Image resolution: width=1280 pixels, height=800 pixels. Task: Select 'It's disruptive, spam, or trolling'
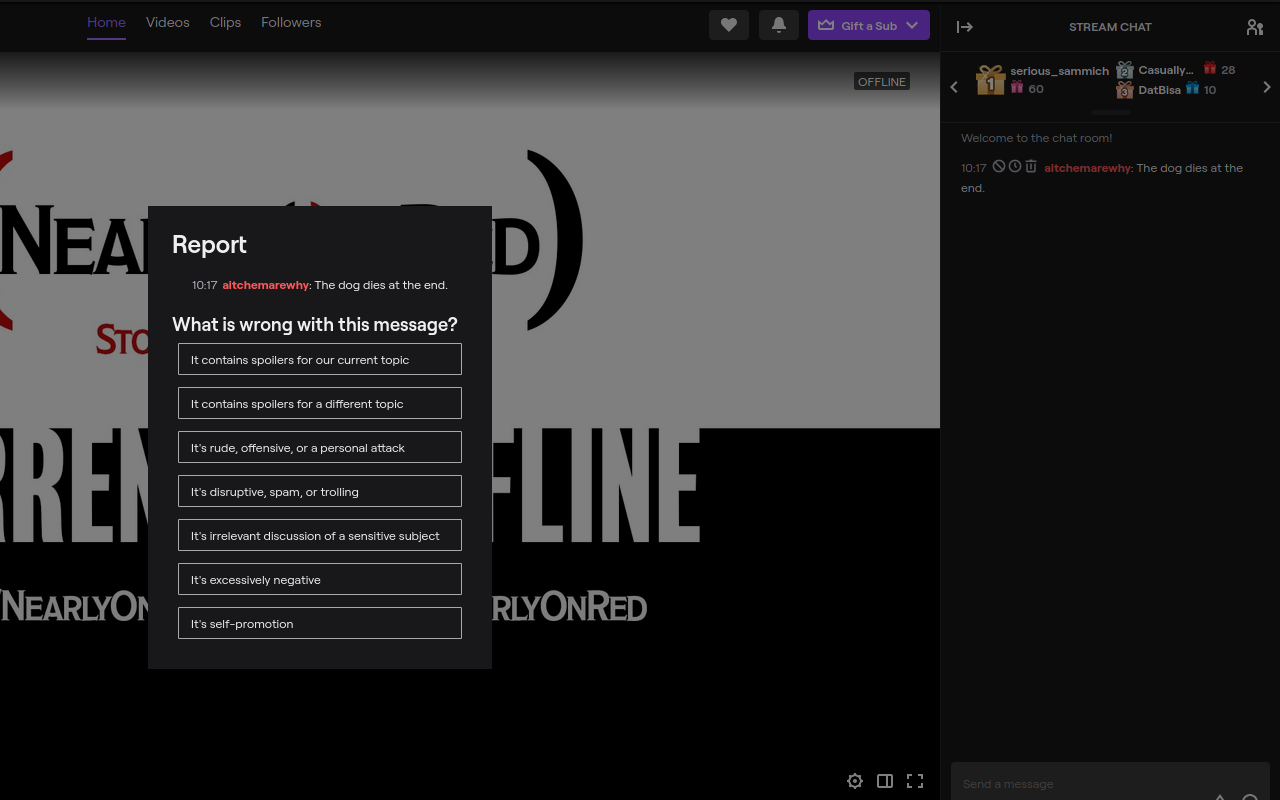coord(320,491)
